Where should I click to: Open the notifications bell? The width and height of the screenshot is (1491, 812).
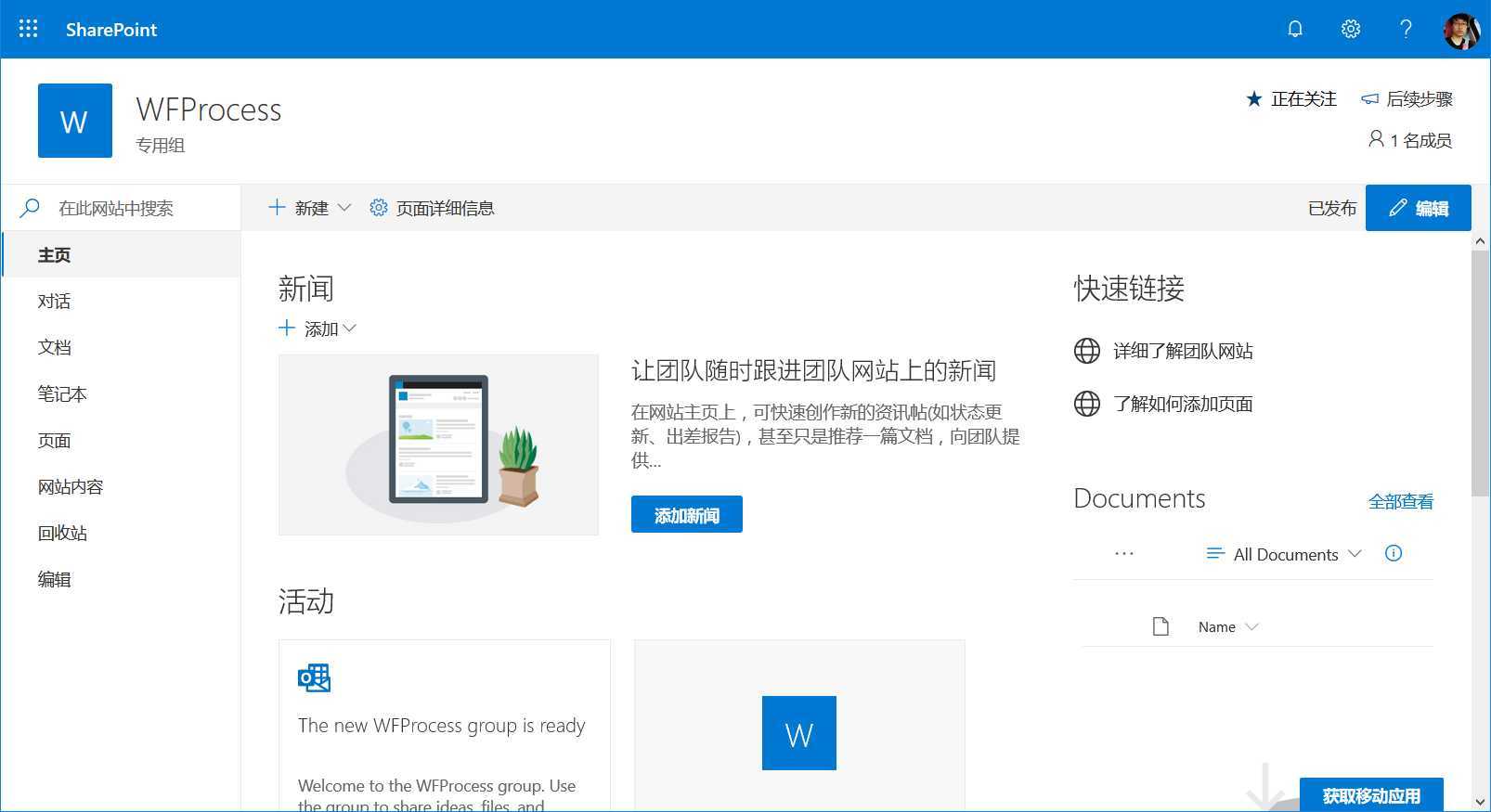click(x=1295, y=29)
